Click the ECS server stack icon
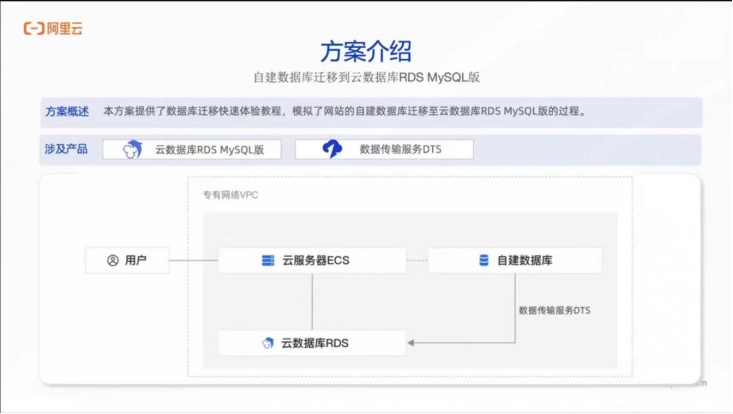The width and height of the screenshot is (733, 414). click(x=268, y=260)
